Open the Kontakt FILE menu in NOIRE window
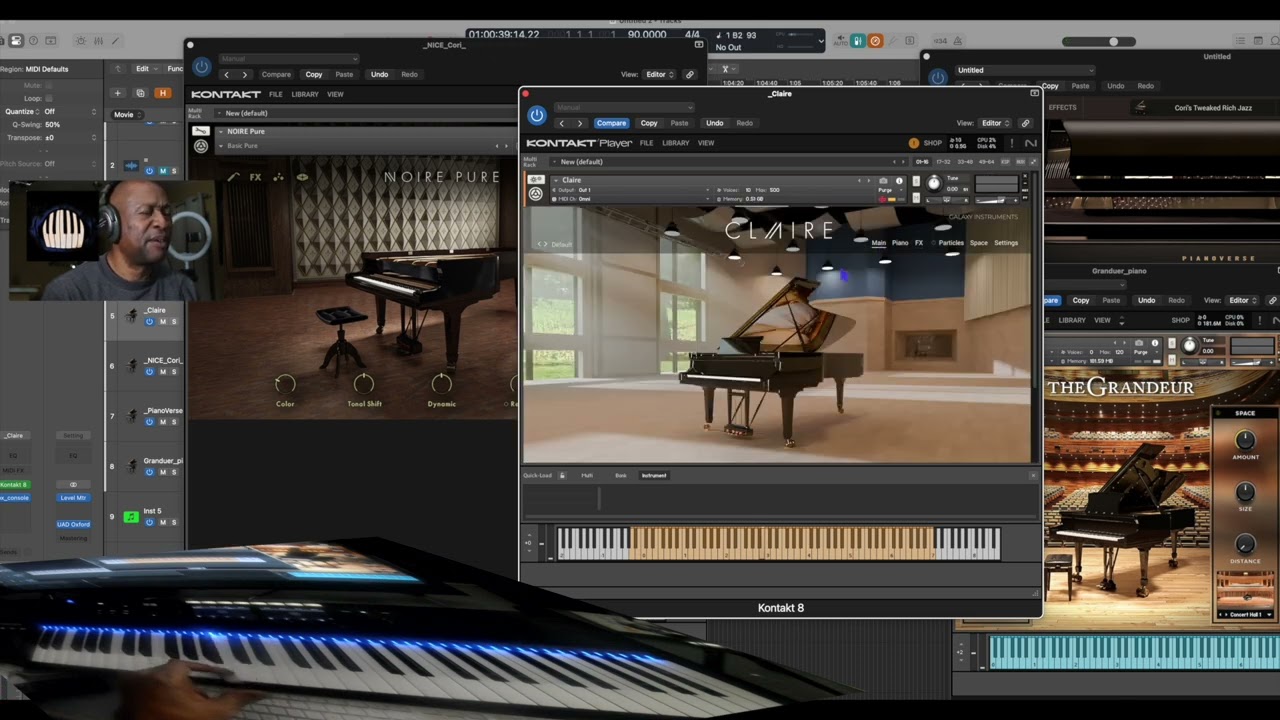This screenshot has width=1280, height=720. (275, 94)
